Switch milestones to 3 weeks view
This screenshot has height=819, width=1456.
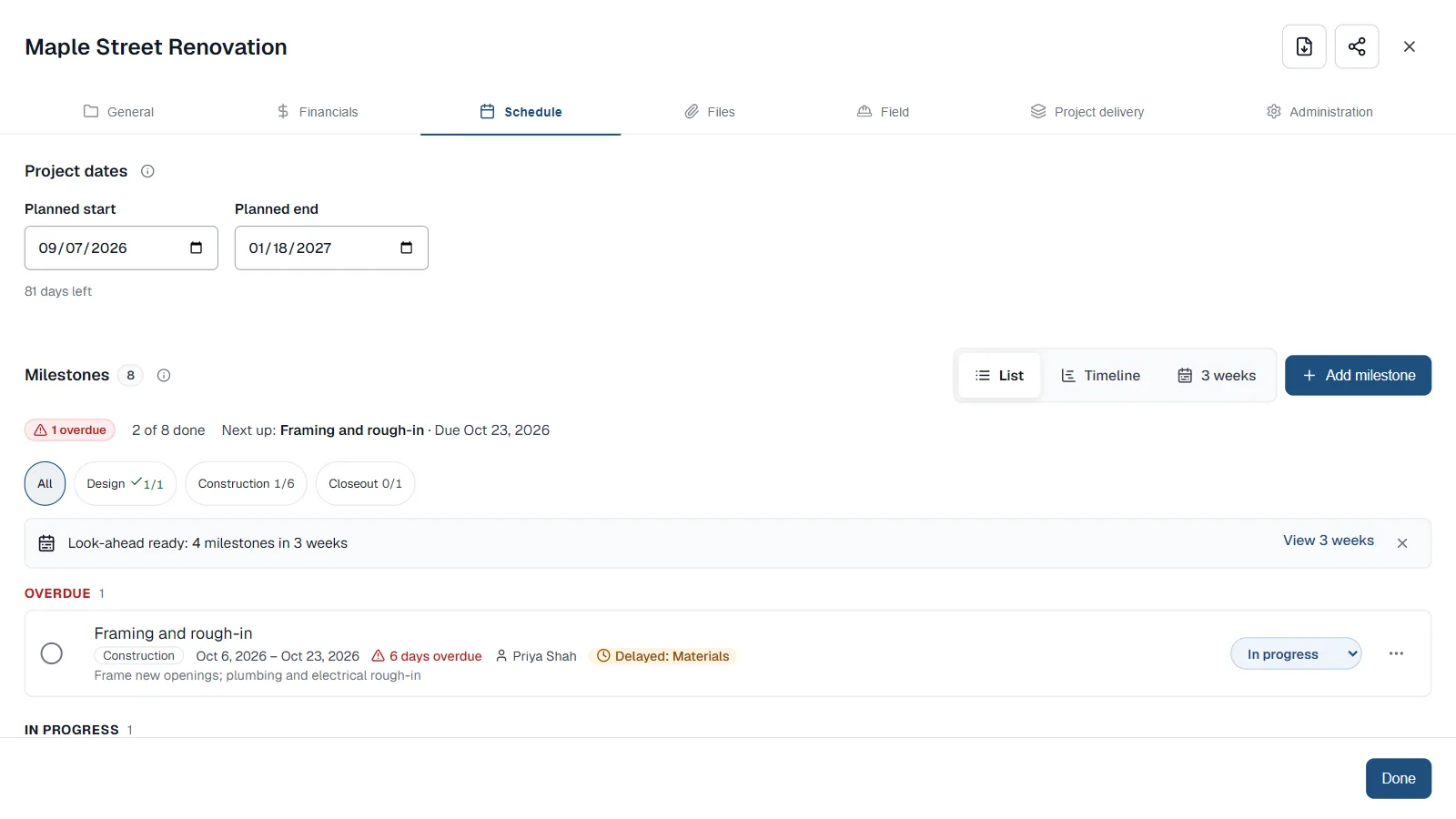(1217, 376)
